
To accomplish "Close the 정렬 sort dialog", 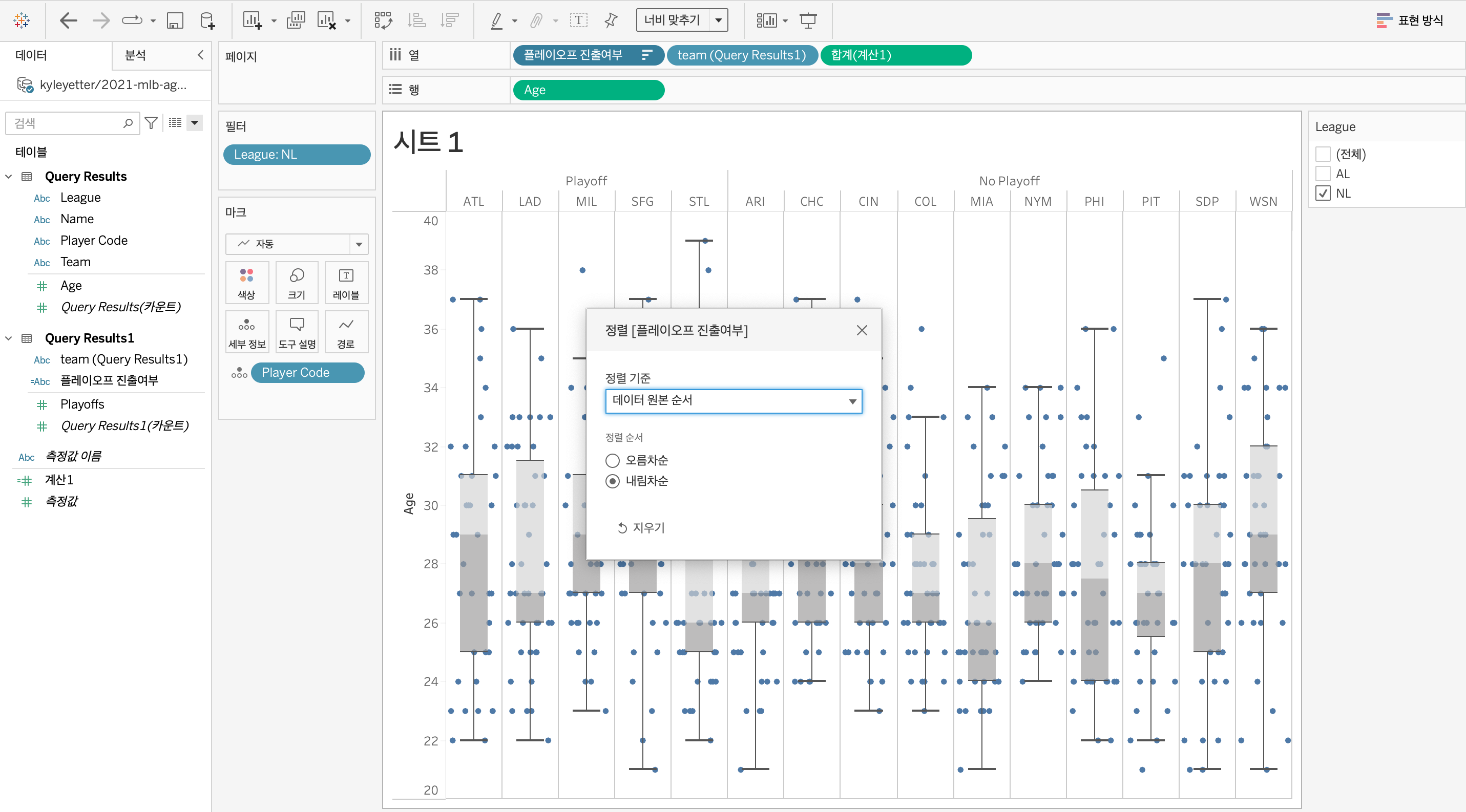I will pos(862,330).
